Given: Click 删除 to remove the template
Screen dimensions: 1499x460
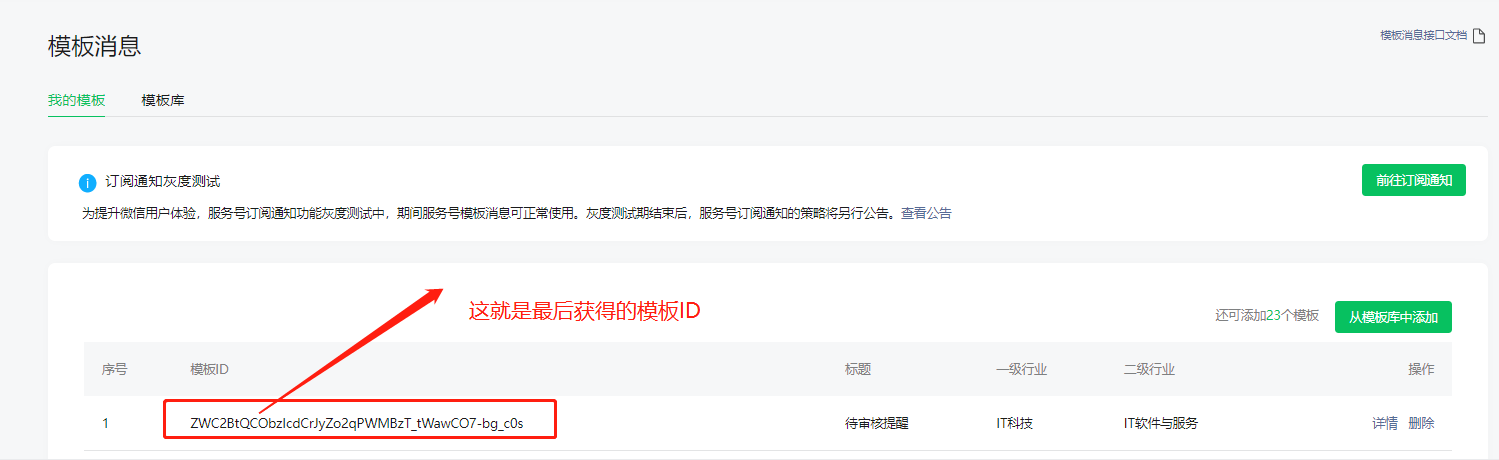Looking at the screenshot, I should click(x=1421, y=423).
